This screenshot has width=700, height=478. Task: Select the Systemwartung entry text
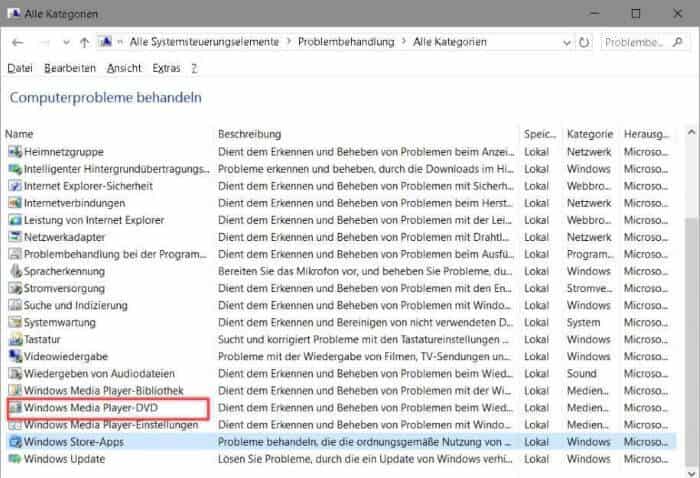click(x=59, y=322)
